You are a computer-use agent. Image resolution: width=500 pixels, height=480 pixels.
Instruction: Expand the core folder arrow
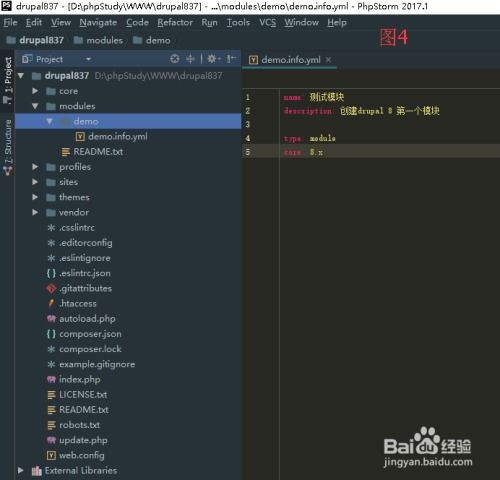pyautogui.click(x=35, y=91)
